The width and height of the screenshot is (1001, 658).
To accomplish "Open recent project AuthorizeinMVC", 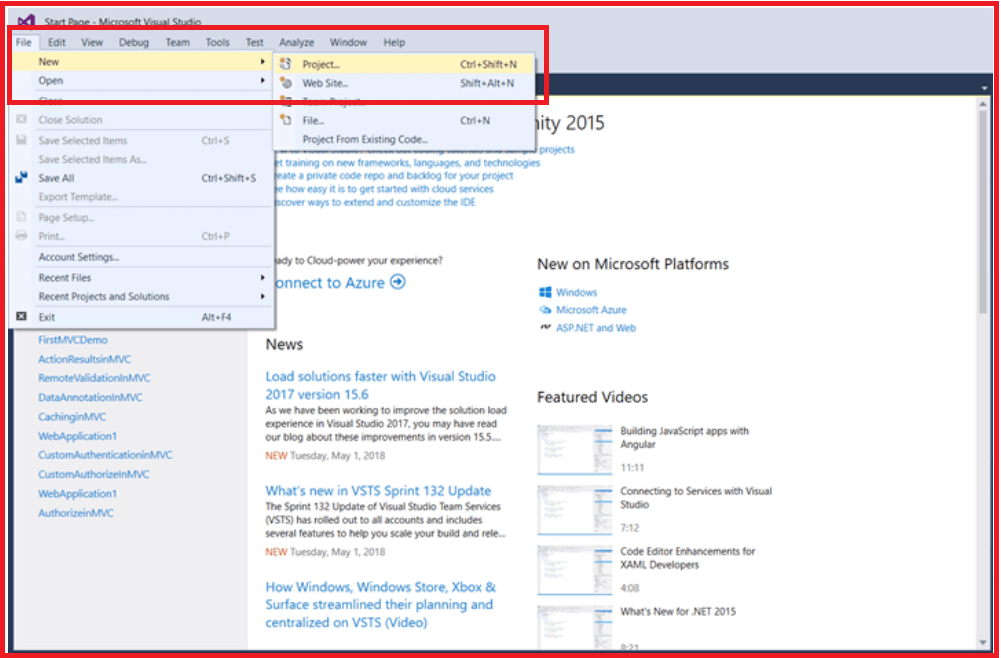I will (x=76, y=512).
